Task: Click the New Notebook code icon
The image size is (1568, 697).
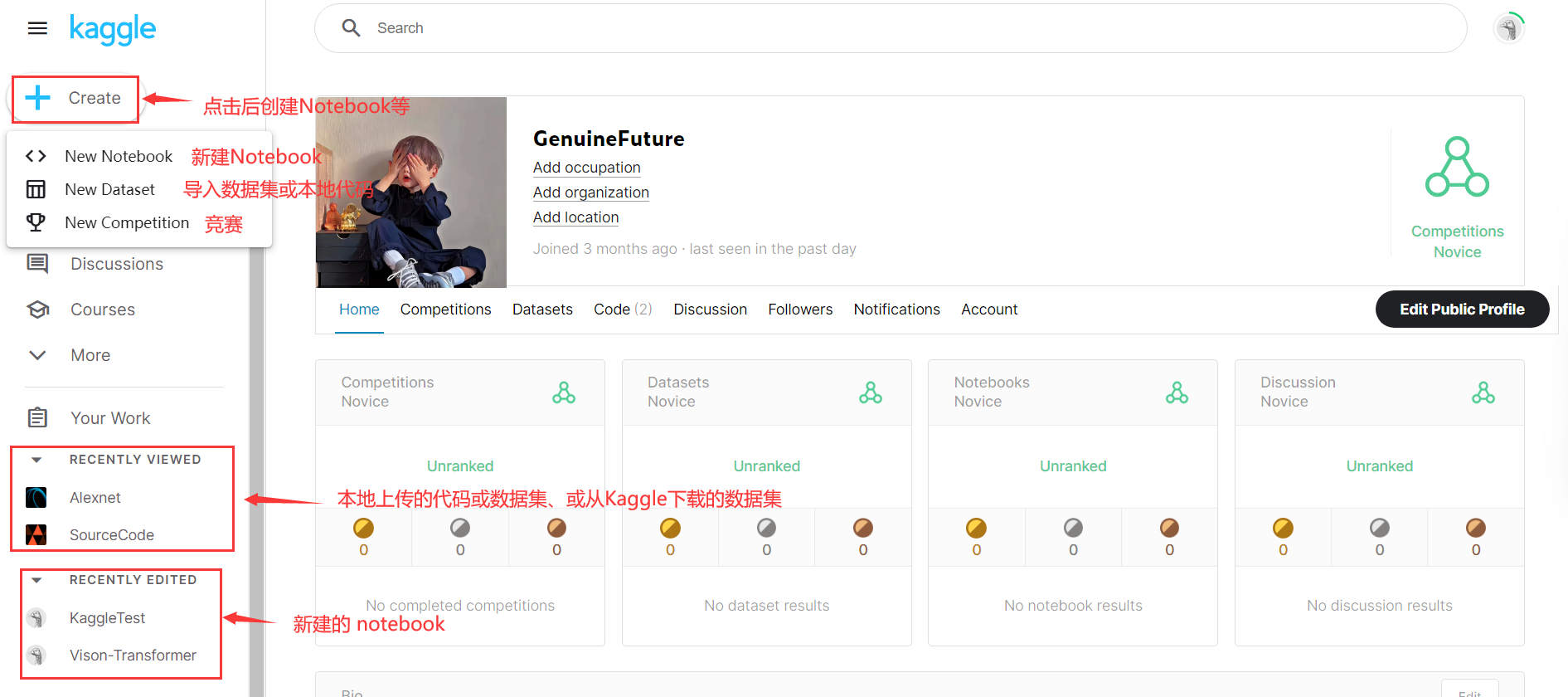Action: [36, 156]
